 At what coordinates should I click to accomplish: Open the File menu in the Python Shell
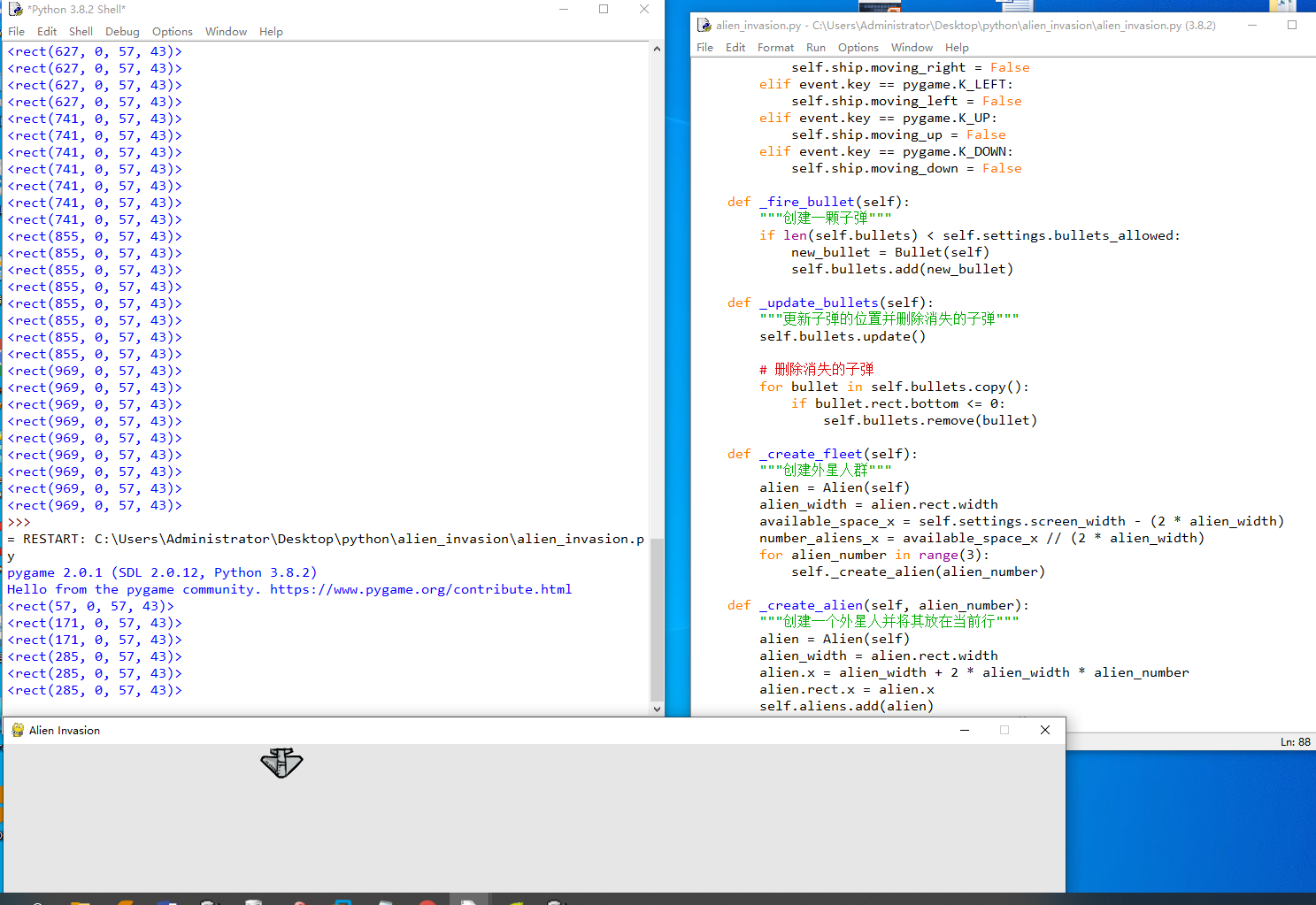point(16,31)
